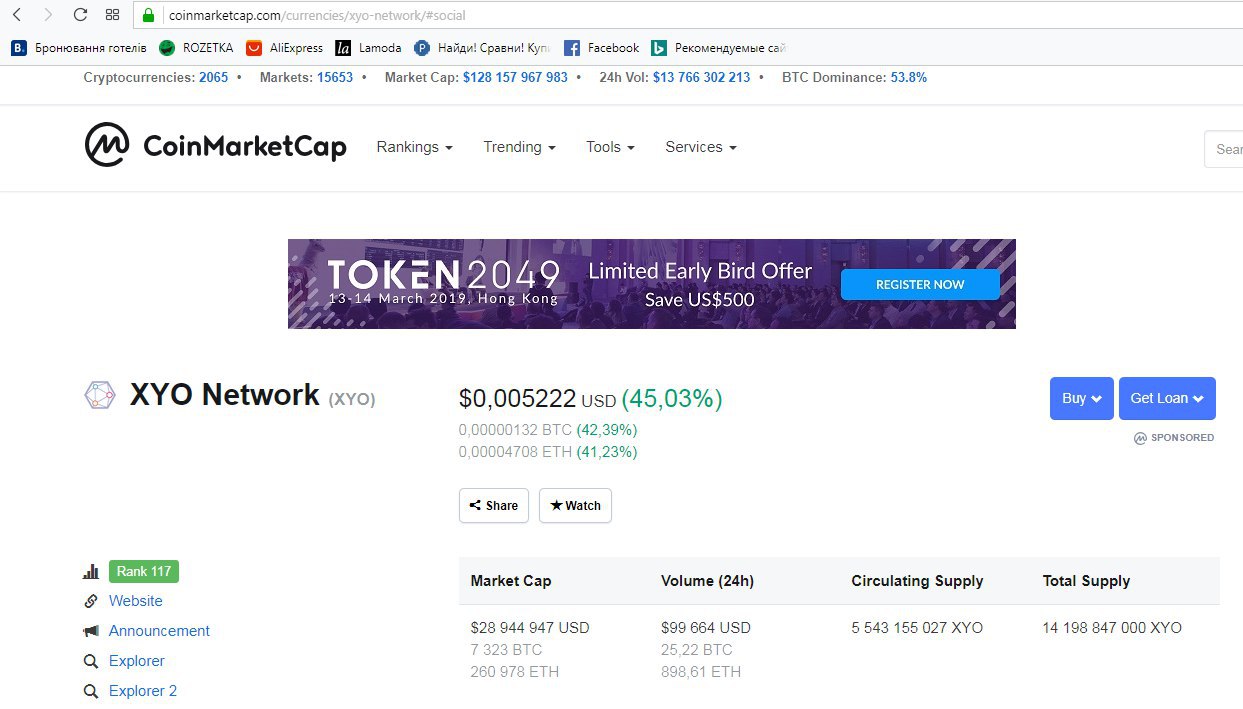Image resolution: width=1243 pixels, height=709 pixels.
Task: Open the Services dropdown menu
Action: [700, 147]
